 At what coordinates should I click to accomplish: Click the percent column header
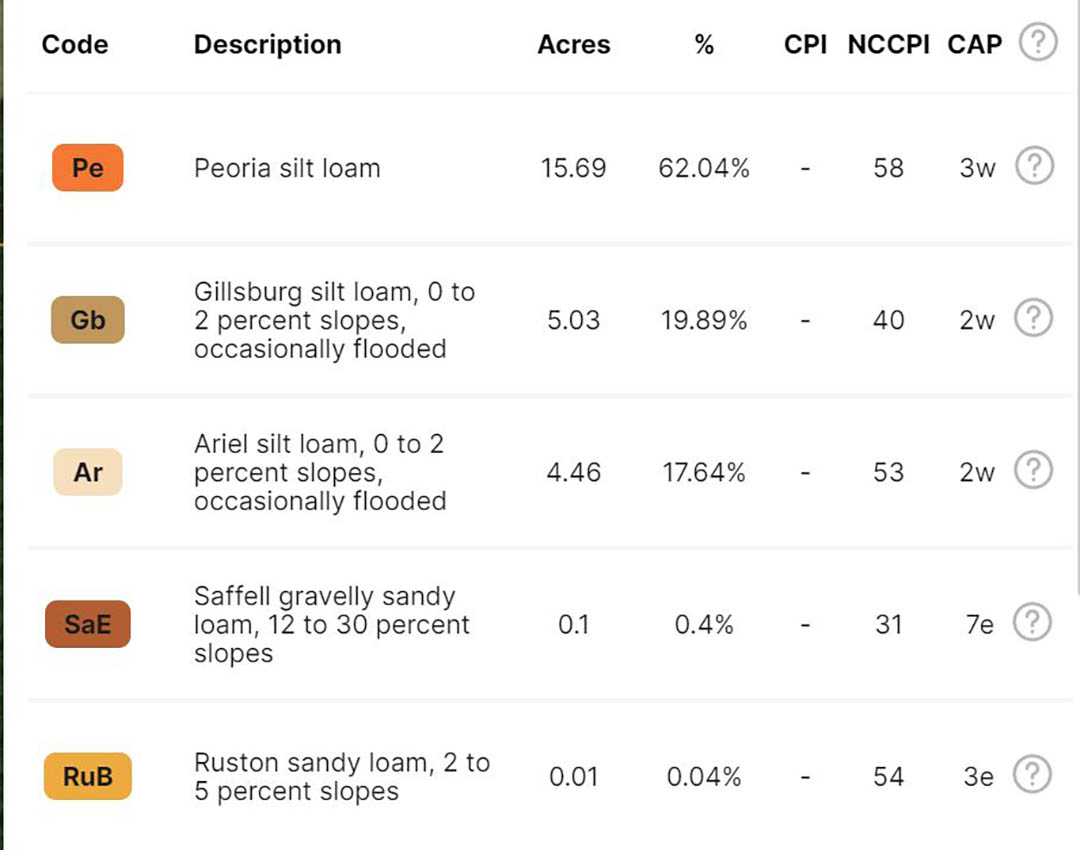coord(704,45)
